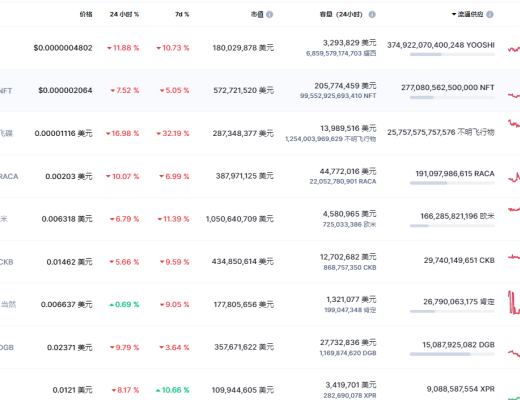The height and width of the screenshot is (400, 520).
Task: Open the DGB coin name link
Action: tap(7, 347)
